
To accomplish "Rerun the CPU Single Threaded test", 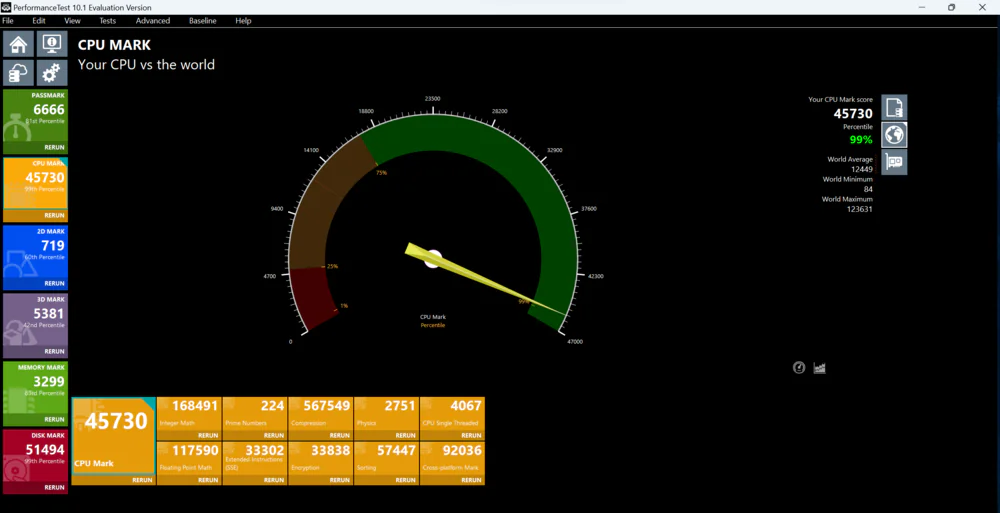I will point(471,435).
